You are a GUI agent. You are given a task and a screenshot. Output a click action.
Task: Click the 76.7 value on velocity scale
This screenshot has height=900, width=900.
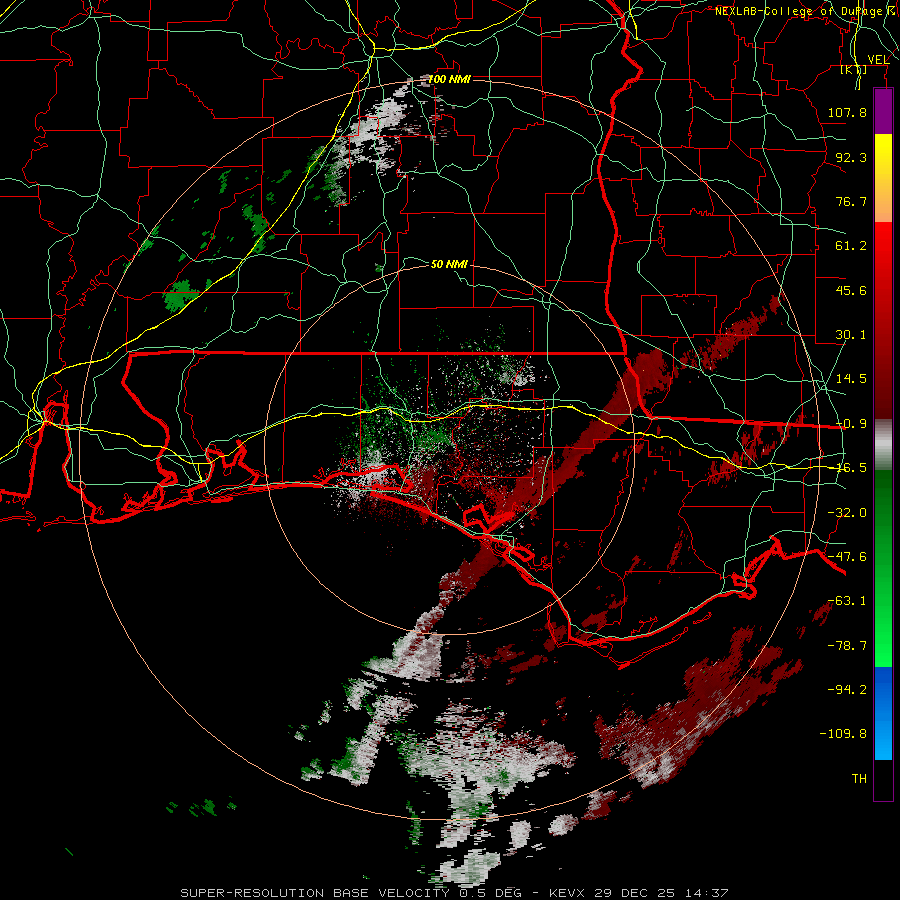tap(851, 201)
